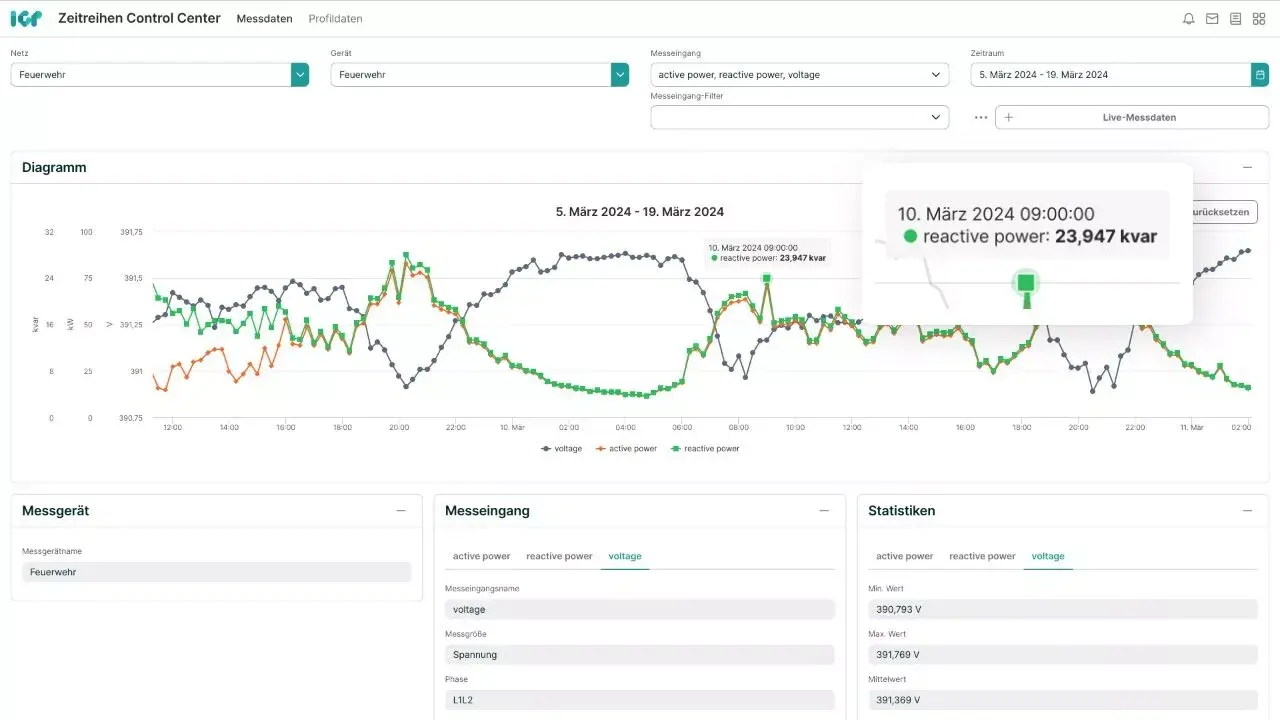Expand the Messeingang selection dropdown

pos(936,75)
